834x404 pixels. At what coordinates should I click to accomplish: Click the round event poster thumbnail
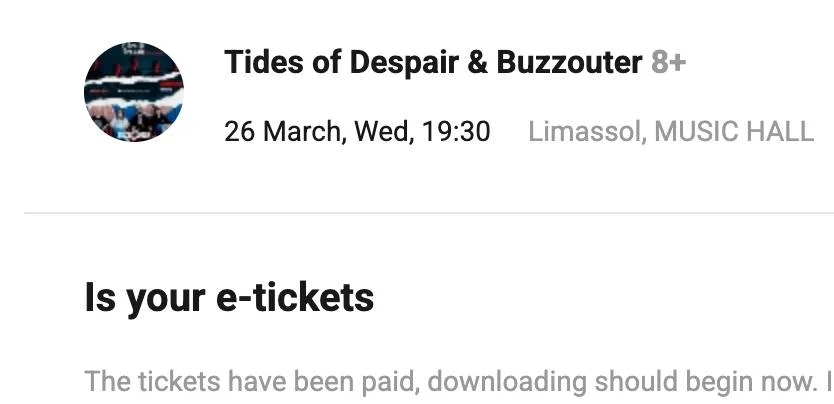(x=134, y=92)
